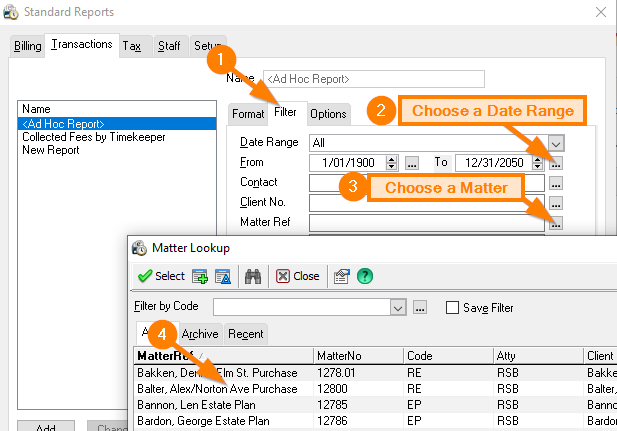Sort by the Atty column header
Screen dimensions: 617x431
(x=538, y=356)
